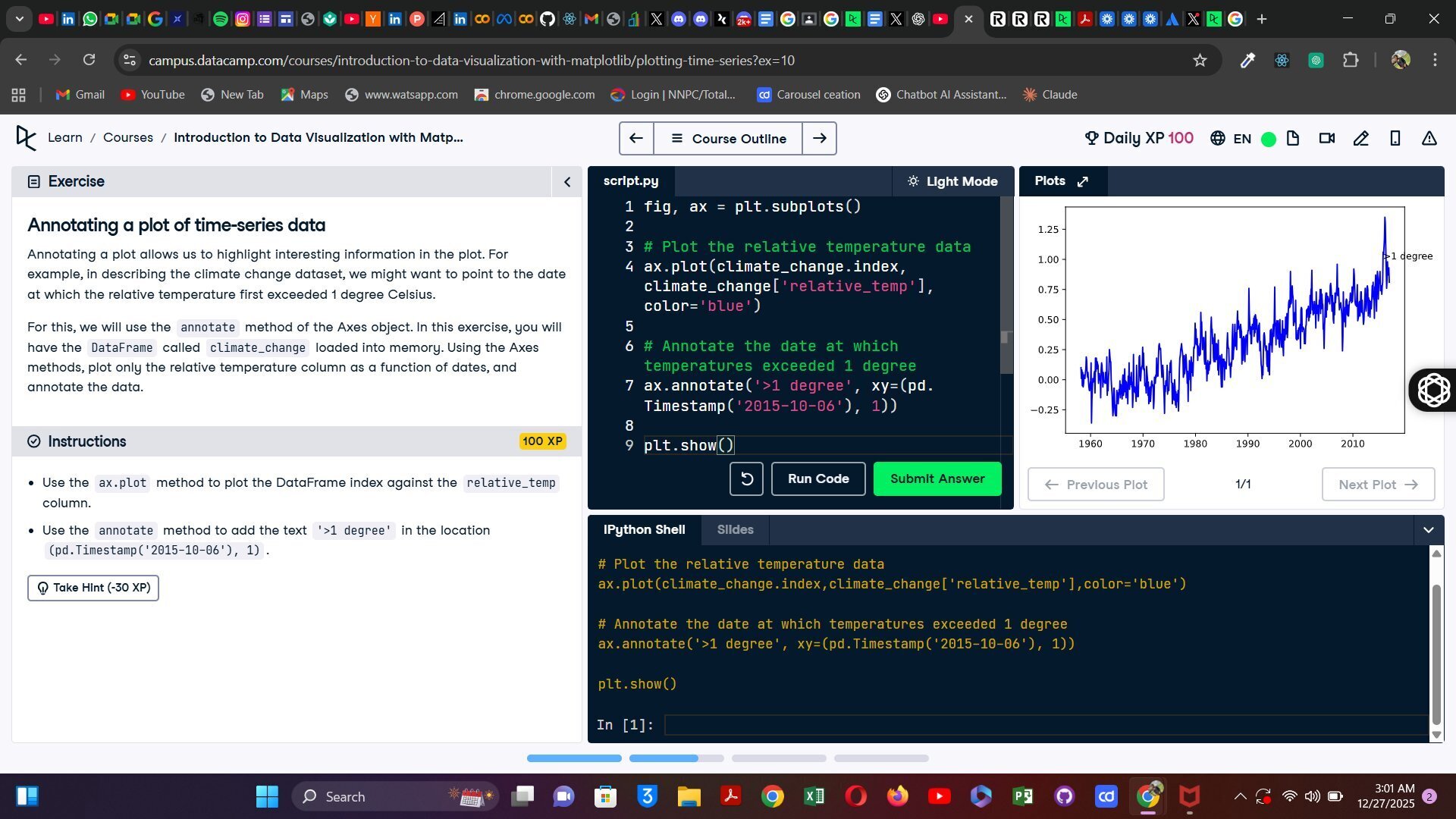Click Take Hint (-30 XP) button
Screen dimensions: 1456x819
(93, 588)
